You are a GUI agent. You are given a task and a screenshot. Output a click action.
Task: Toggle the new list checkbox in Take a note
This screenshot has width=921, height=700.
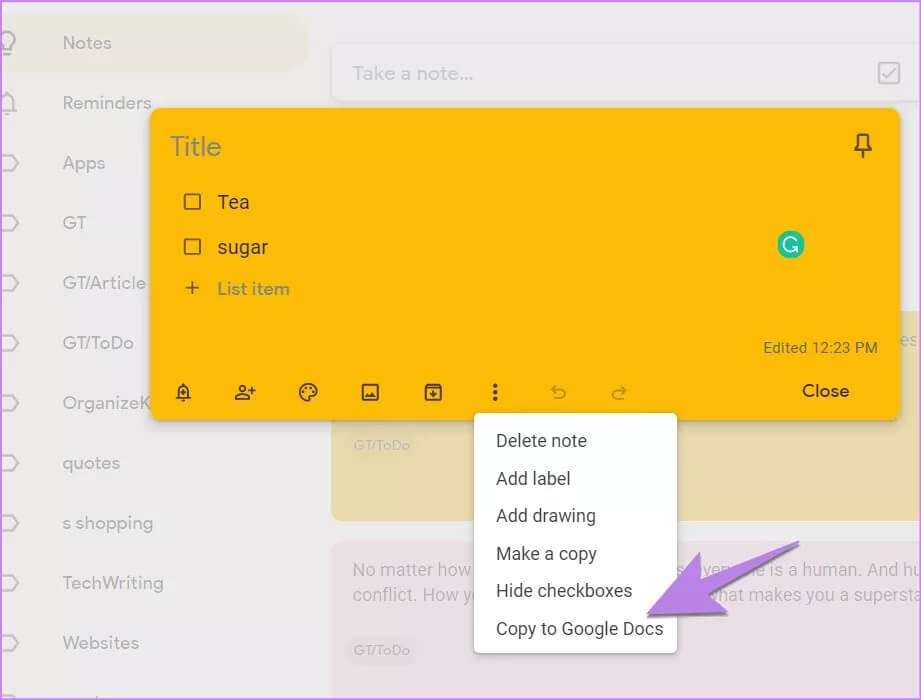click(x=887, y=73)
